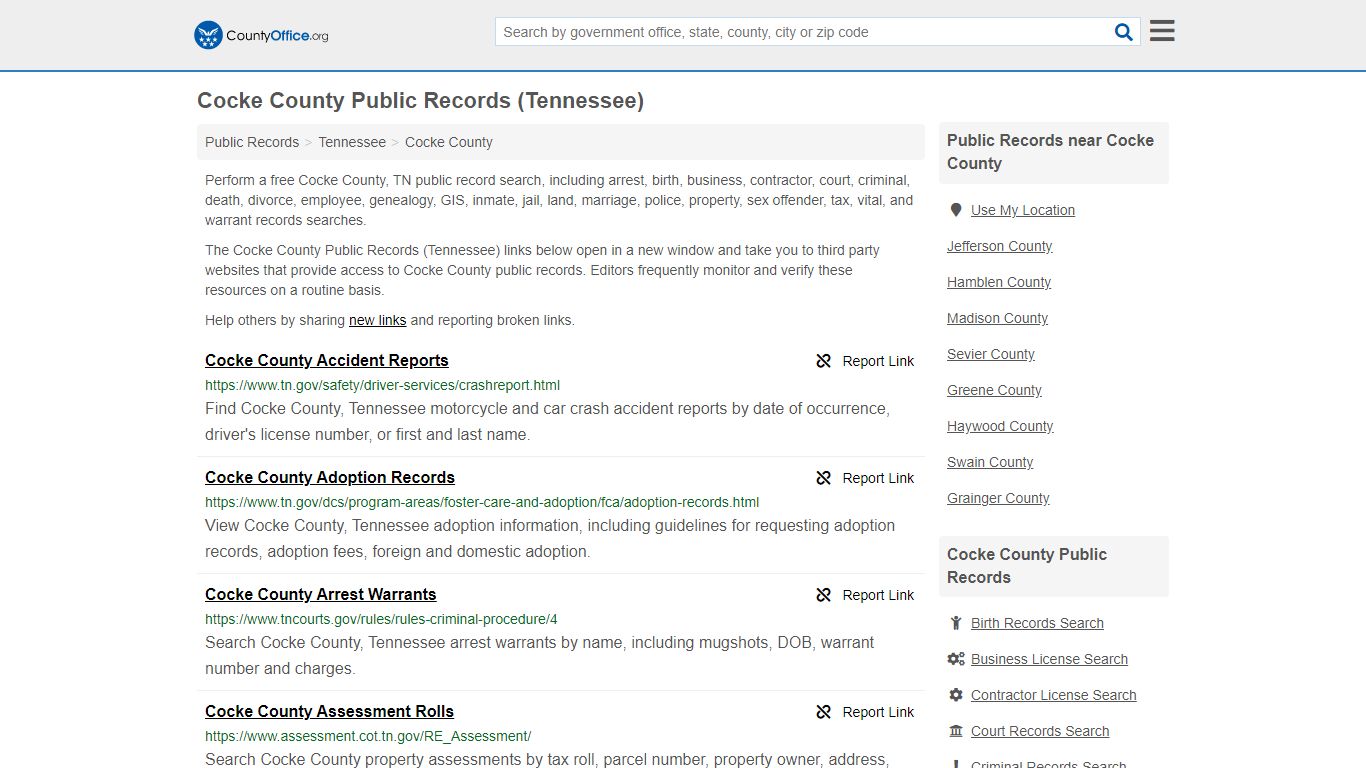This screenshot has height=768, width=1366.
Task: Open Business License Search
Action: pos(1049,659)
